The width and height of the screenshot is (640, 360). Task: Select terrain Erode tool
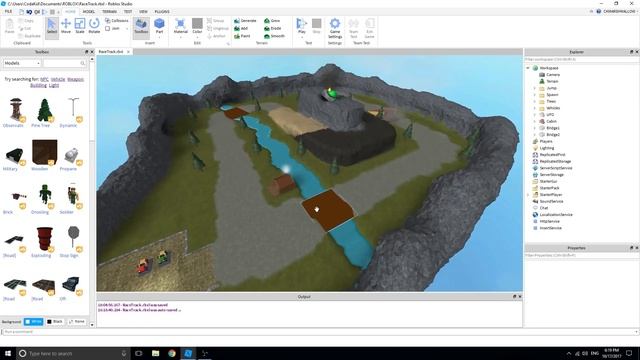(x=273, y=28)
